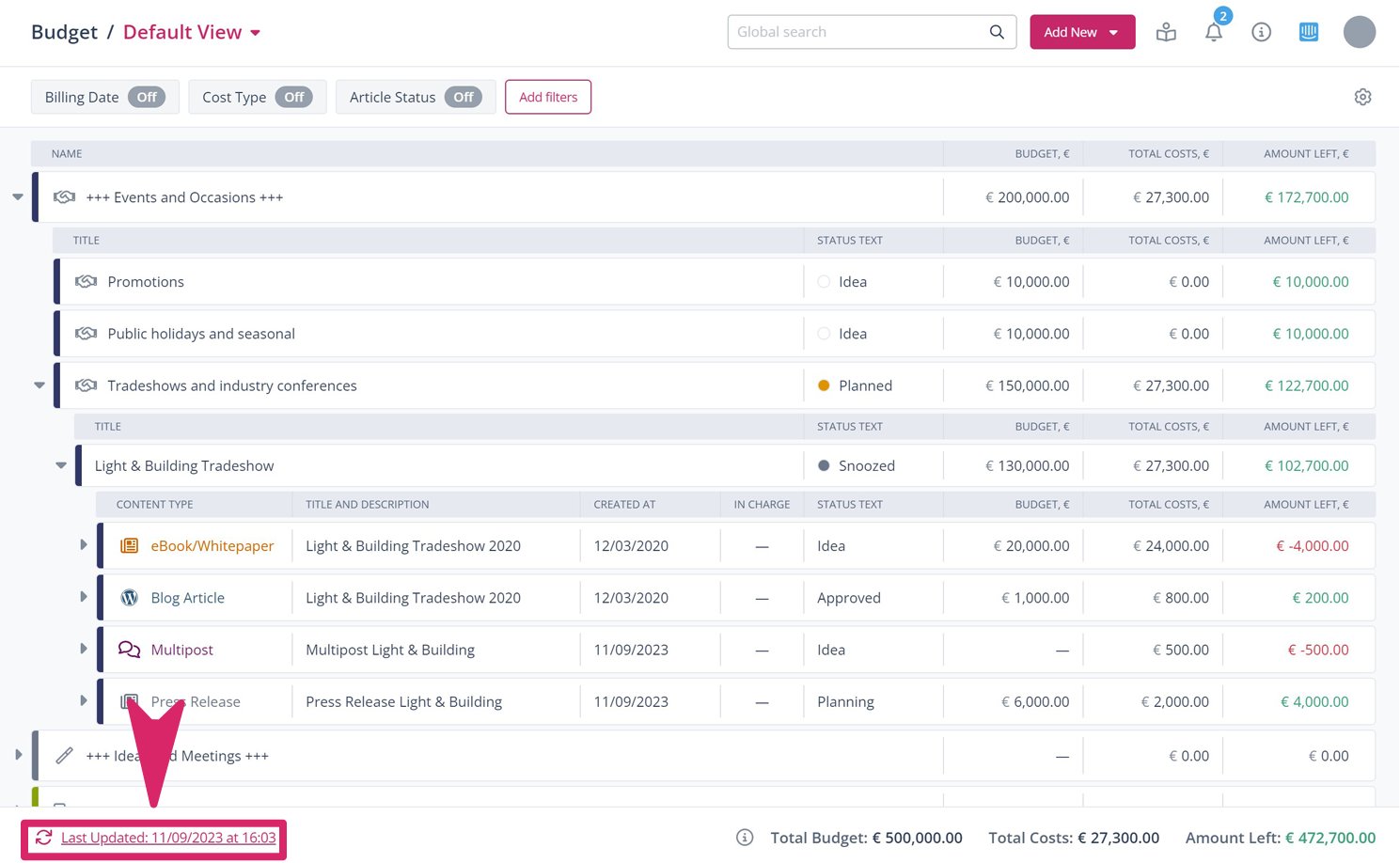Toggle the Article Status filter
Image resolution: width=1400 pixels, height=863 pixels.
464,97
